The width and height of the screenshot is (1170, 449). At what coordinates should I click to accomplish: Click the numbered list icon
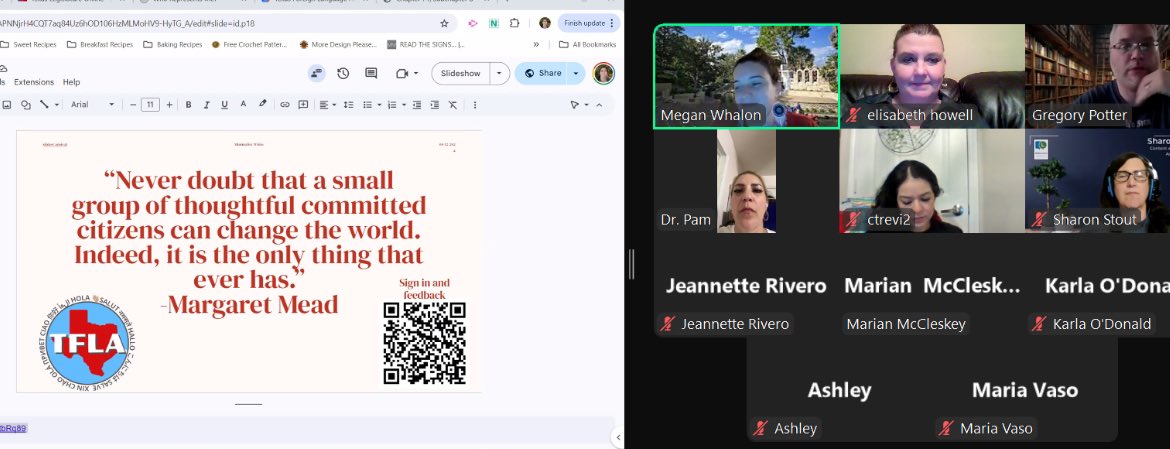click(392, 105)
